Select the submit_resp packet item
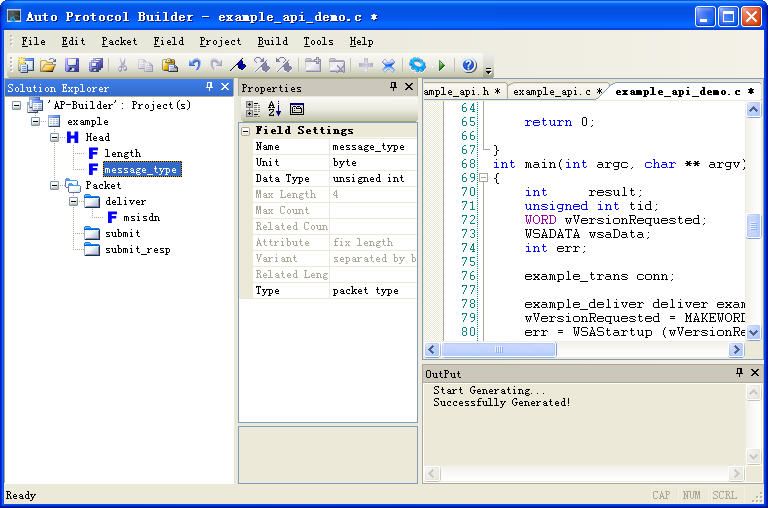 [137, 249]
